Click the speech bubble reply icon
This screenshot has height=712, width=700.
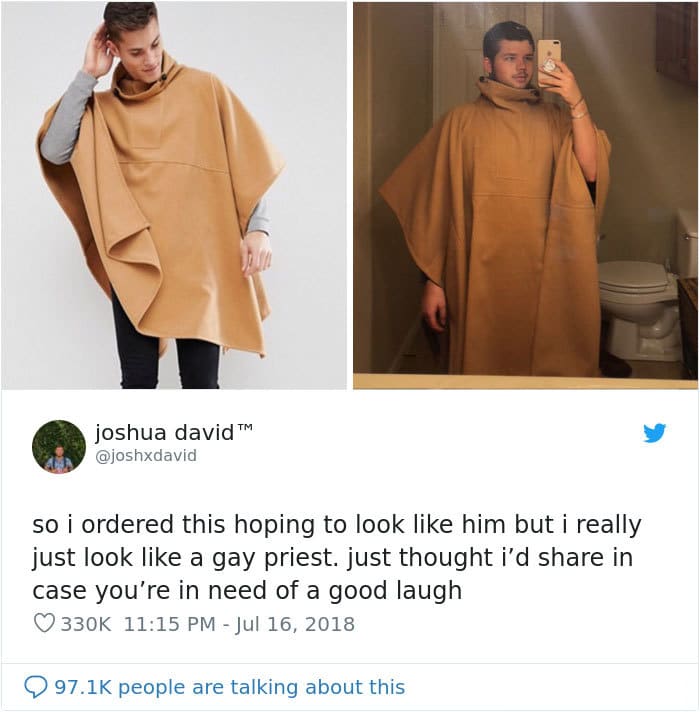click(x=35, y=687)
